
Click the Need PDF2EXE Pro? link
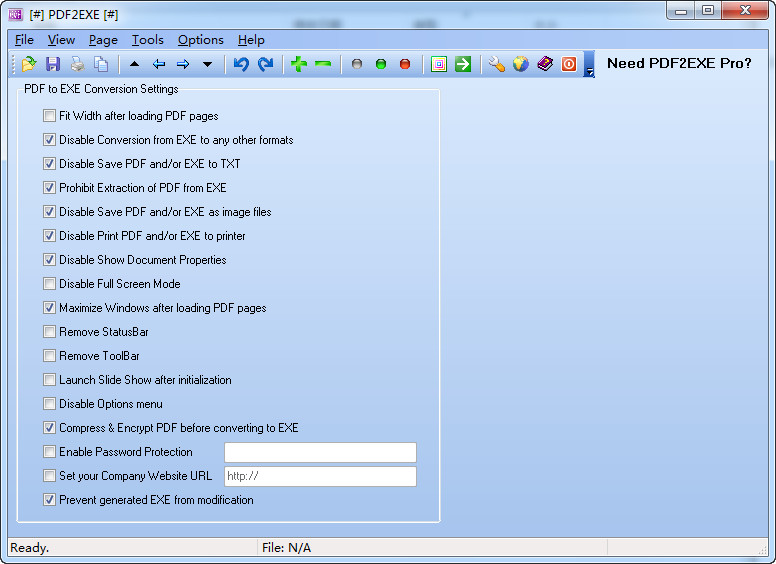pyautogui.click(x=679, y=63)
